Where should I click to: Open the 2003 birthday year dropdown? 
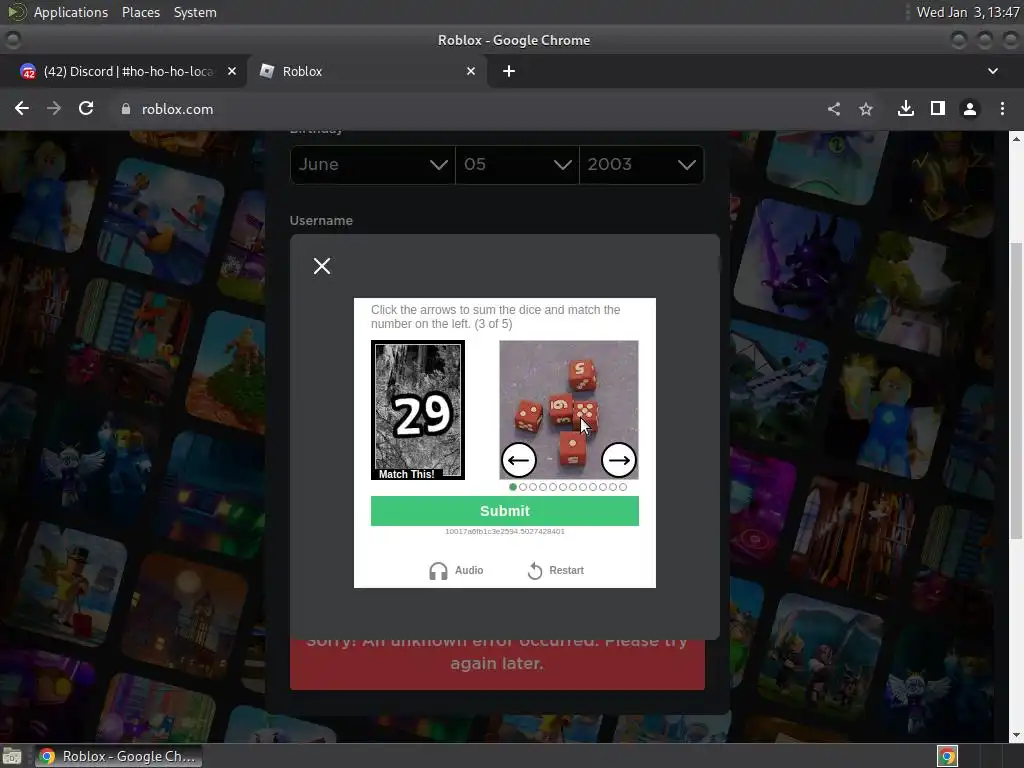pyautogui.click(x=641, y=165)
